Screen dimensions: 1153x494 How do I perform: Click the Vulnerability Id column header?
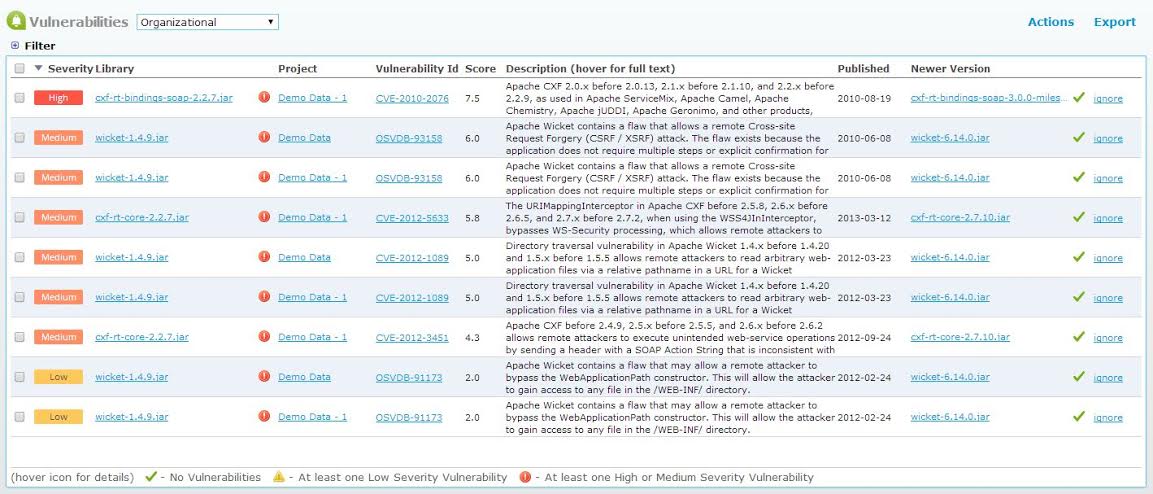pyautogui.click(x=417, y=68)
